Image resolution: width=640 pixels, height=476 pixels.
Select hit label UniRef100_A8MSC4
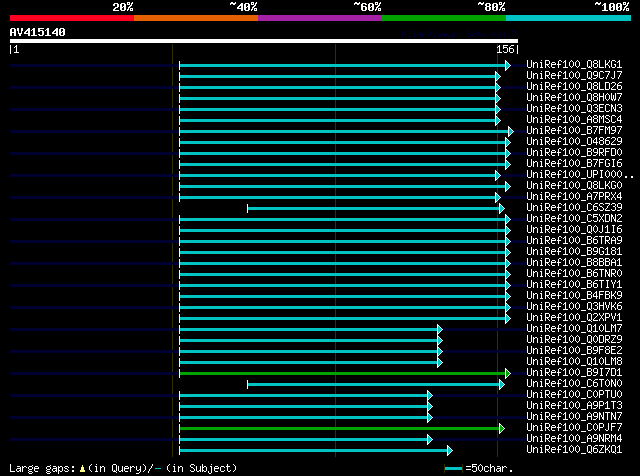click(x=574, y=120)
